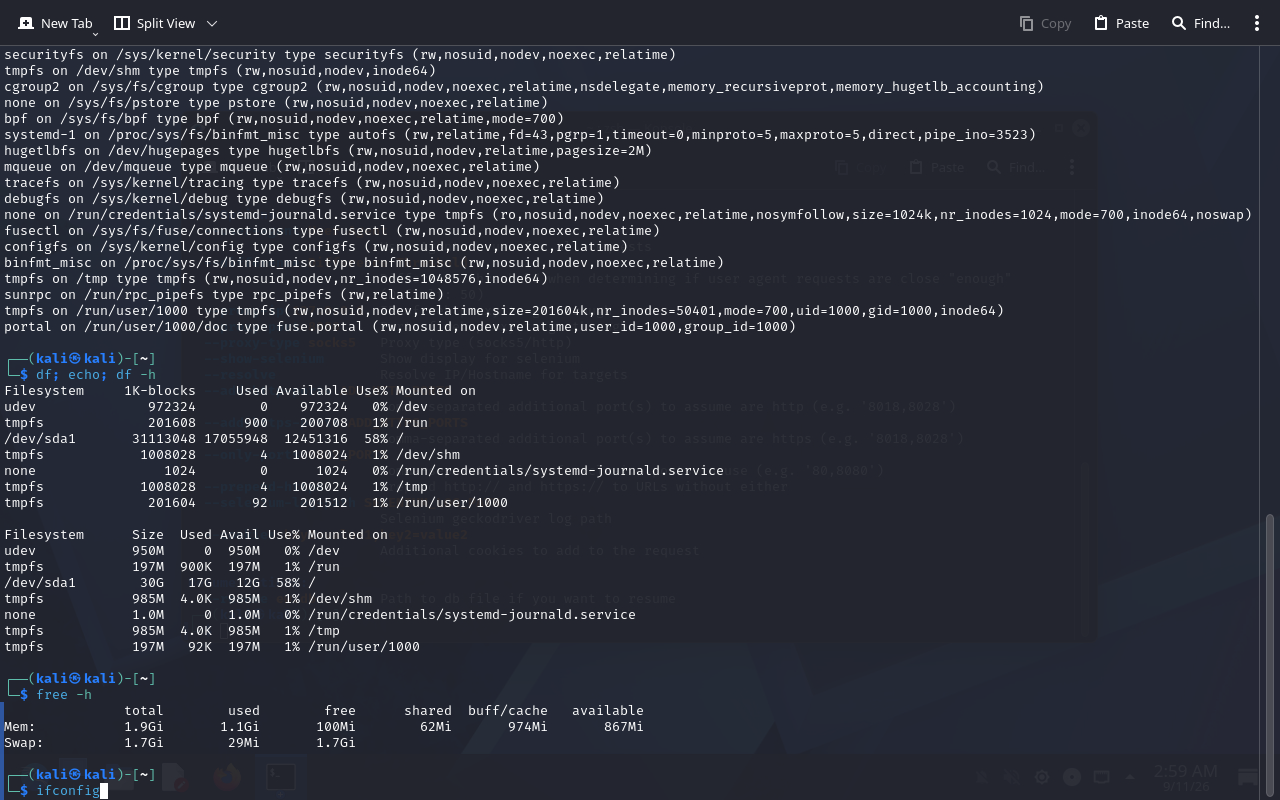Click the Find... button text

tap(1212, 23)
